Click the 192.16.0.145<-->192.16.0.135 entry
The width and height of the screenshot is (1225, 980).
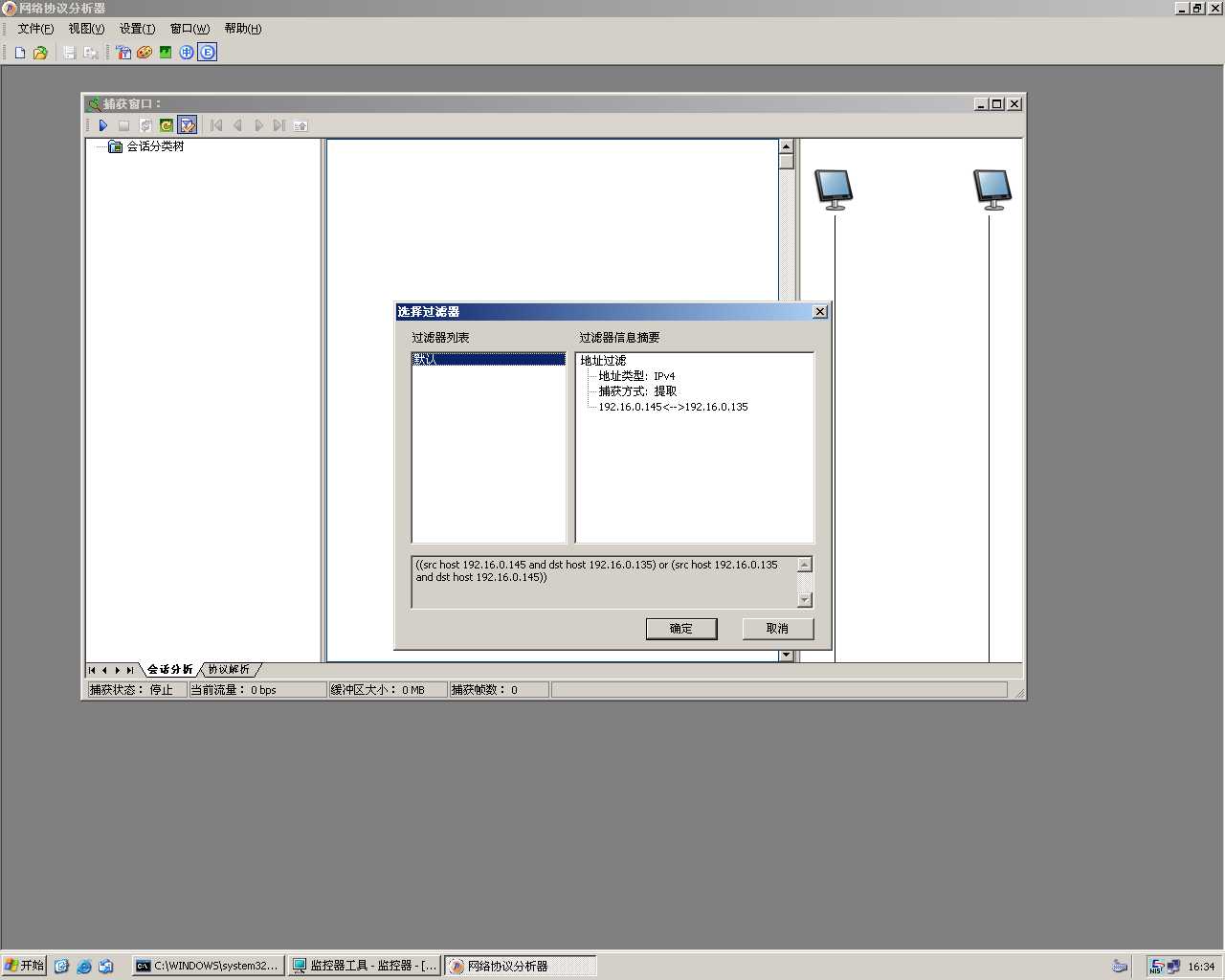[673, 407]
